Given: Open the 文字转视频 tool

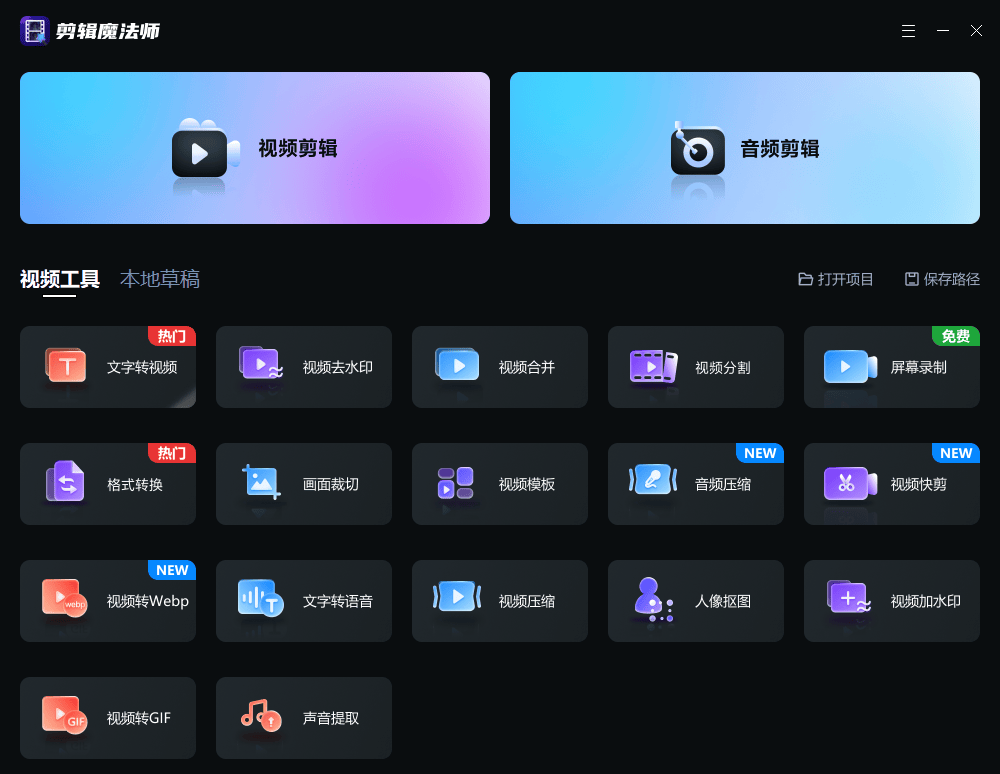Looking at the screenshot, I should (107, 367).
